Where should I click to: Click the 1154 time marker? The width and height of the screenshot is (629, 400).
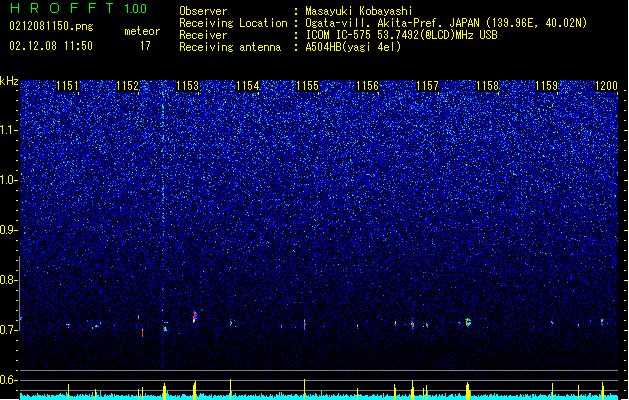[x=248, y=86]
